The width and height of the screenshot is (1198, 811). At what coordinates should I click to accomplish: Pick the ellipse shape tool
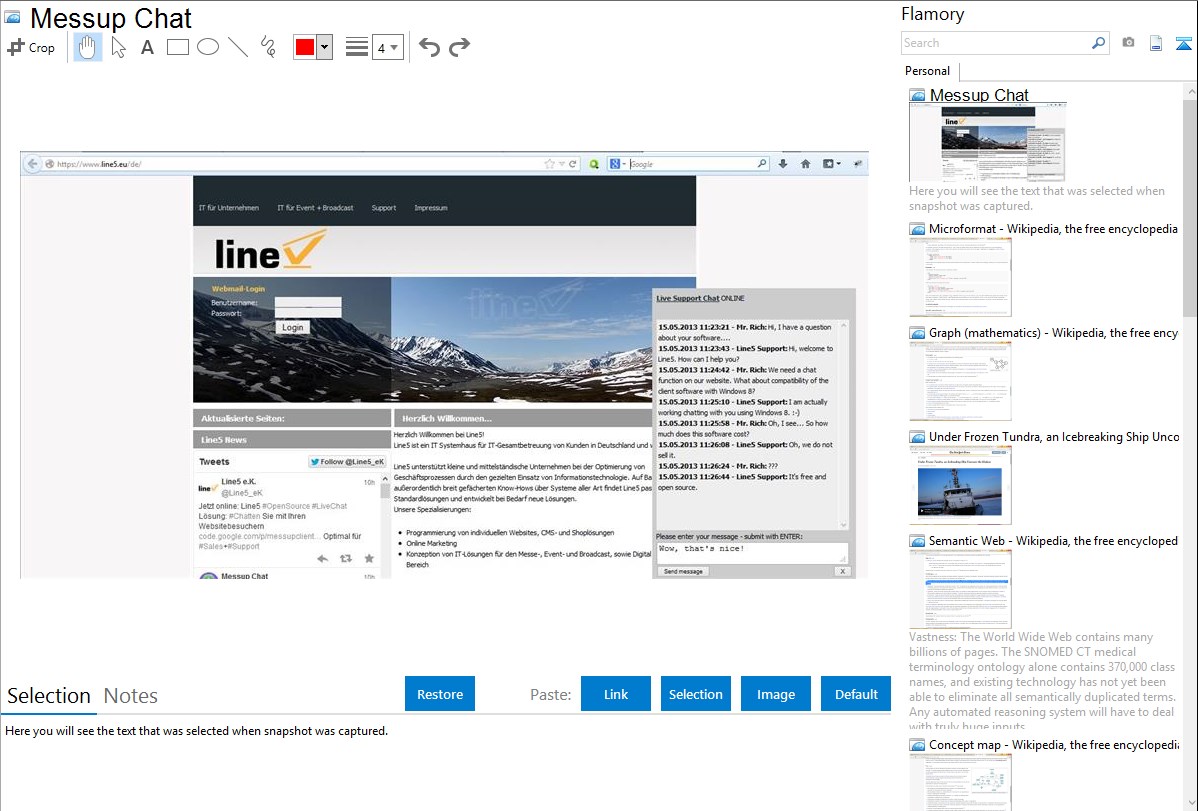208,47
